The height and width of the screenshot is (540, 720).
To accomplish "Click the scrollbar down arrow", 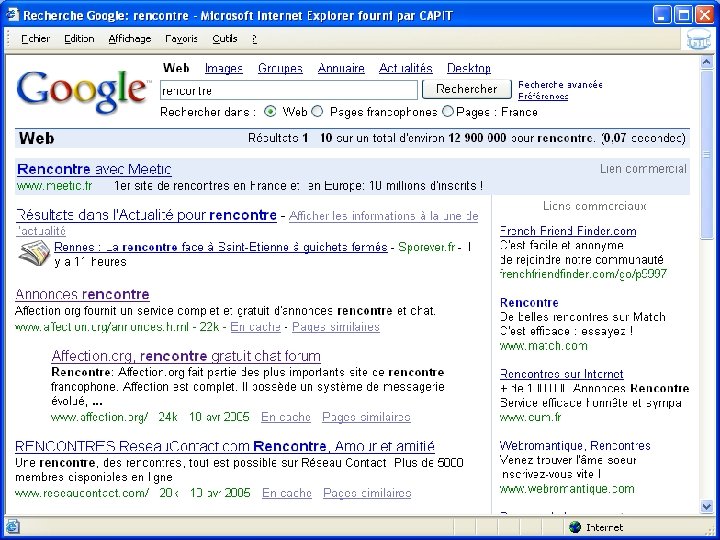I will [x=707, y=506].
